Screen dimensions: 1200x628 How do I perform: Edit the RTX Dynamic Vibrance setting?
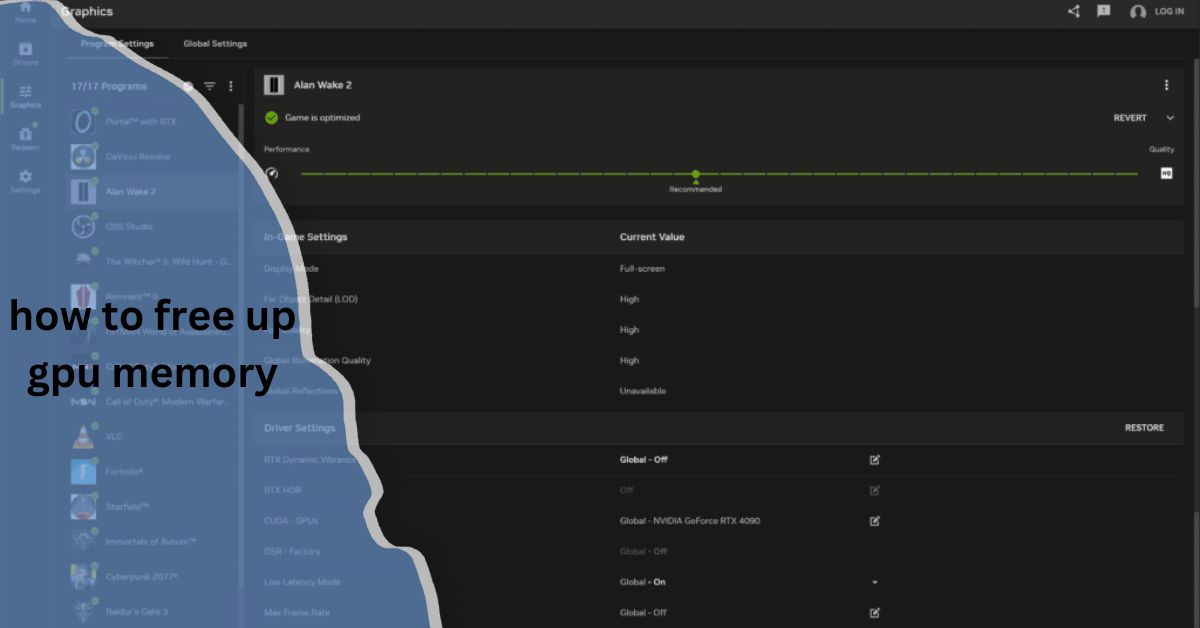pyautogui.click(x=875, y=460)
